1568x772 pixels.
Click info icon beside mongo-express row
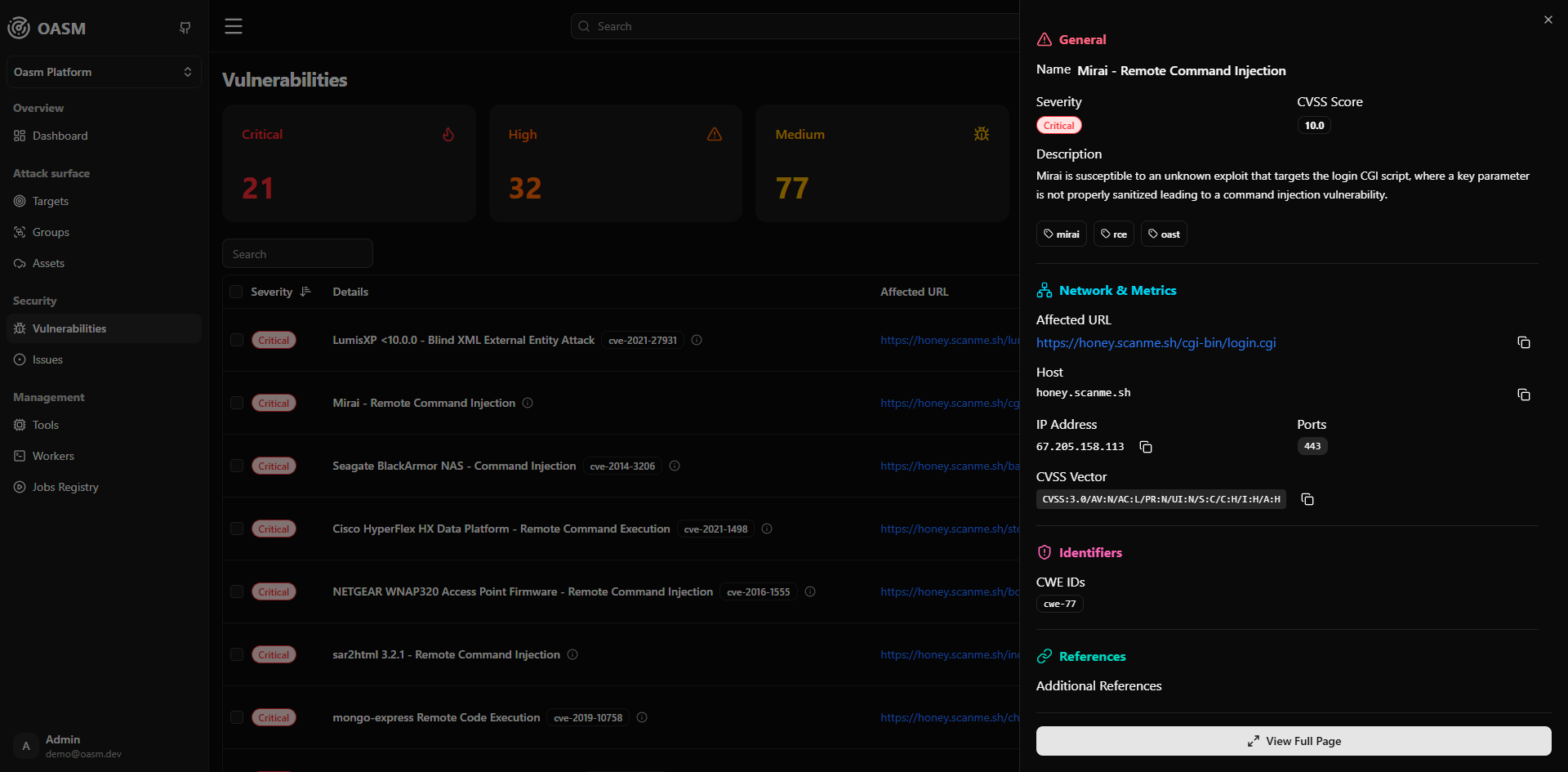tap(642, 717)
